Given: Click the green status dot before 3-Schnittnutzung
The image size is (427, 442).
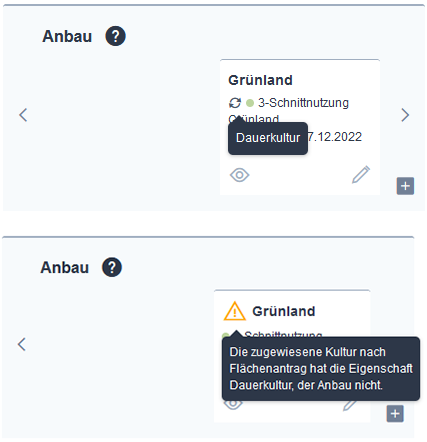Looking at the screenshot, I should [250, 103].
